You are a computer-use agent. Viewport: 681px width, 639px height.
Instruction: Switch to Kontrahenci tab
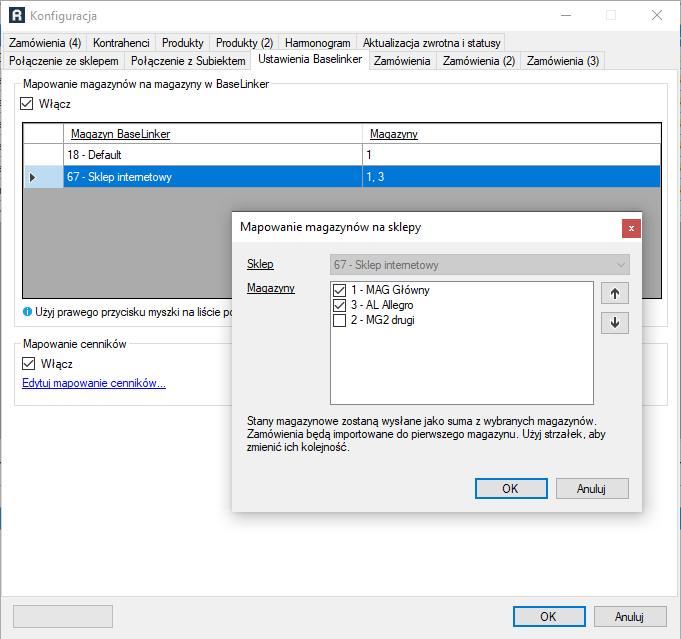click(121, 43)
